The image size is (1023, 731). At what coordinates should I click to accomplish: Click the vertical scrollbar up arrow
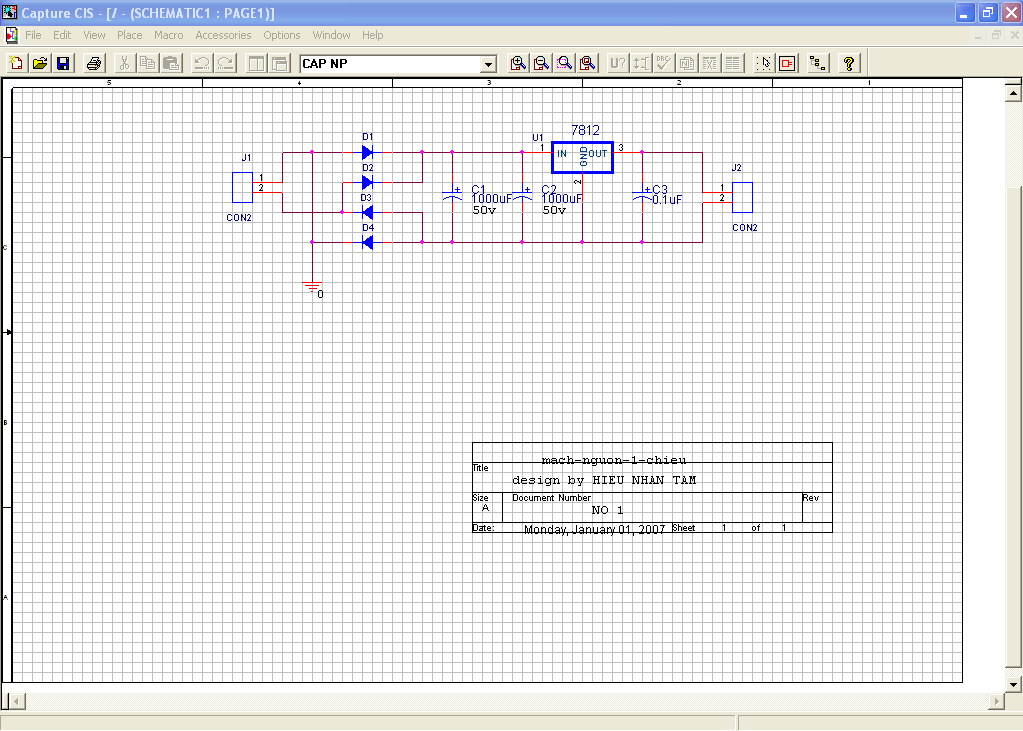click(x=1013, y=93)
